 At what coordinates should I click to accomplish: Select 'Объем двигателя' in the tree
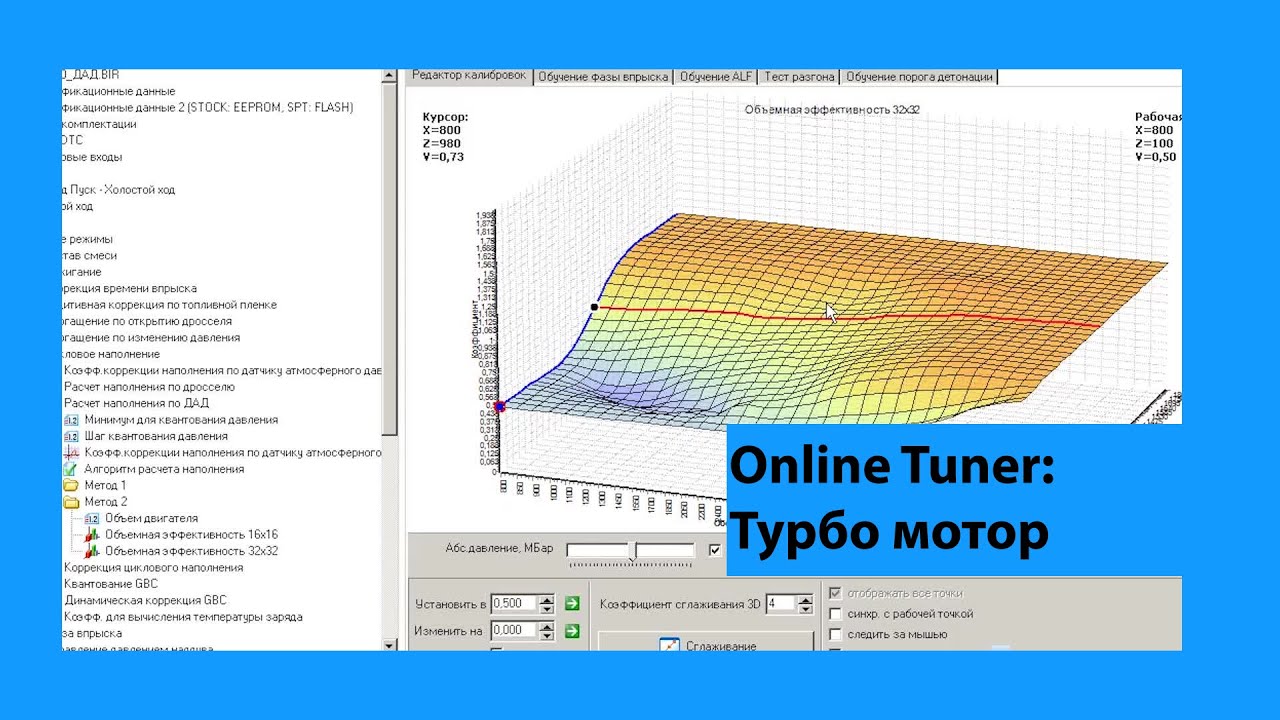pos(151,518)
